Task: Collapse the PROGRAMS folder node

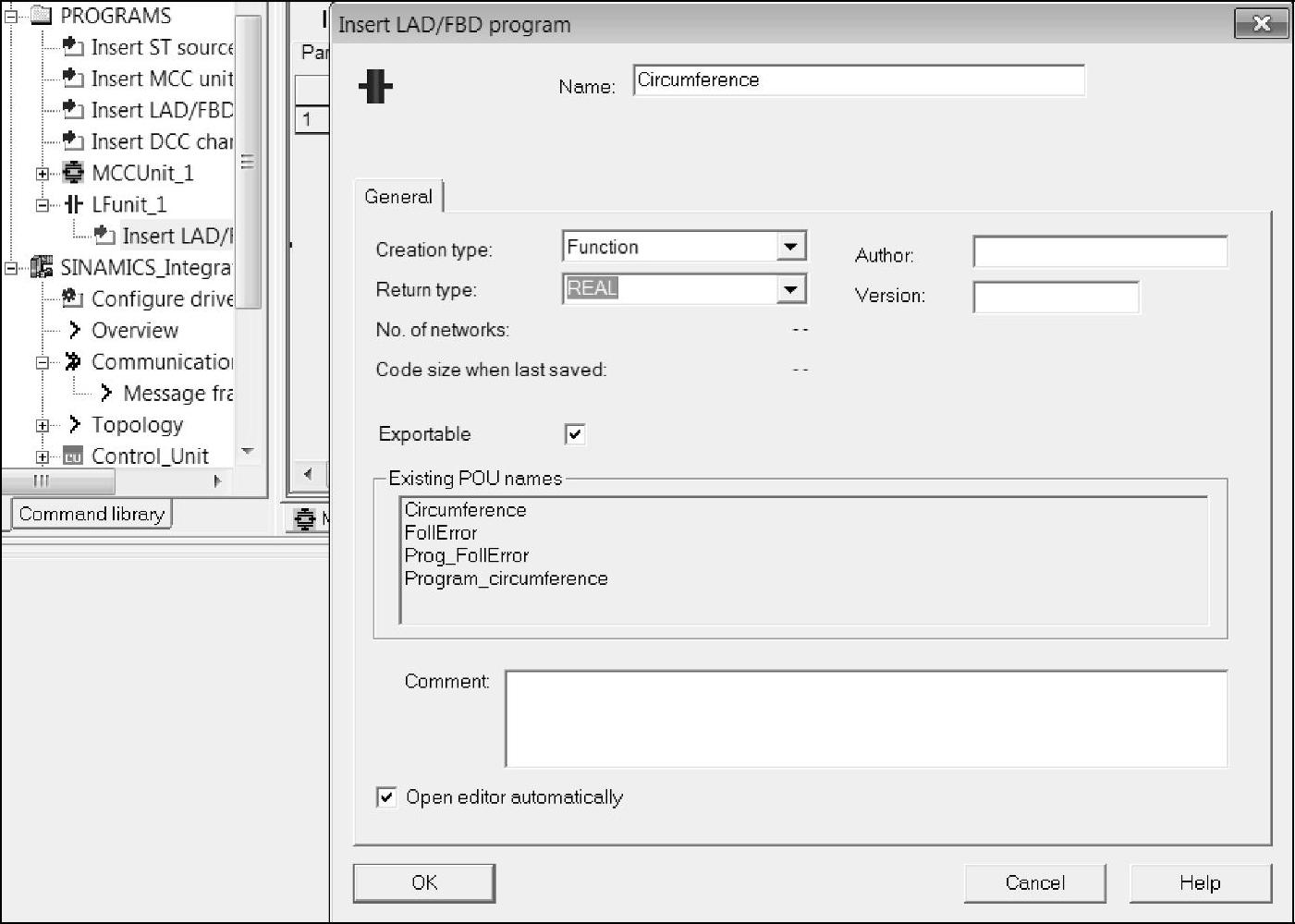Action: [x=11, y=16]
